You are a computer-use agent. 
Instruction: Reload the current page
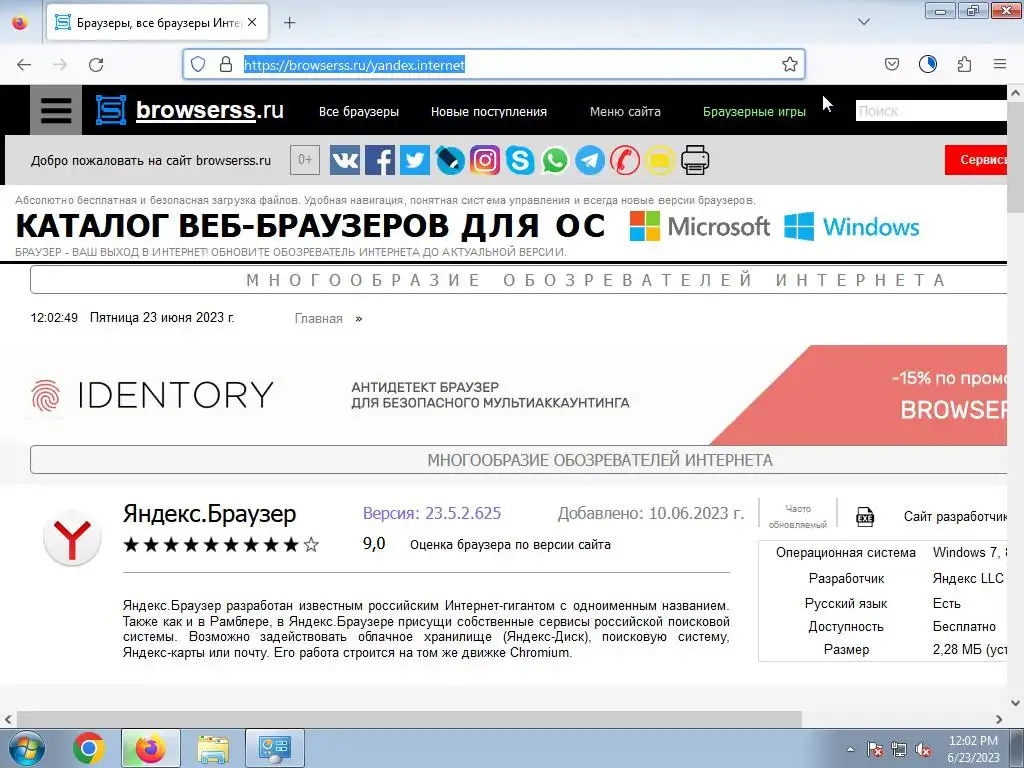[96, 64]
